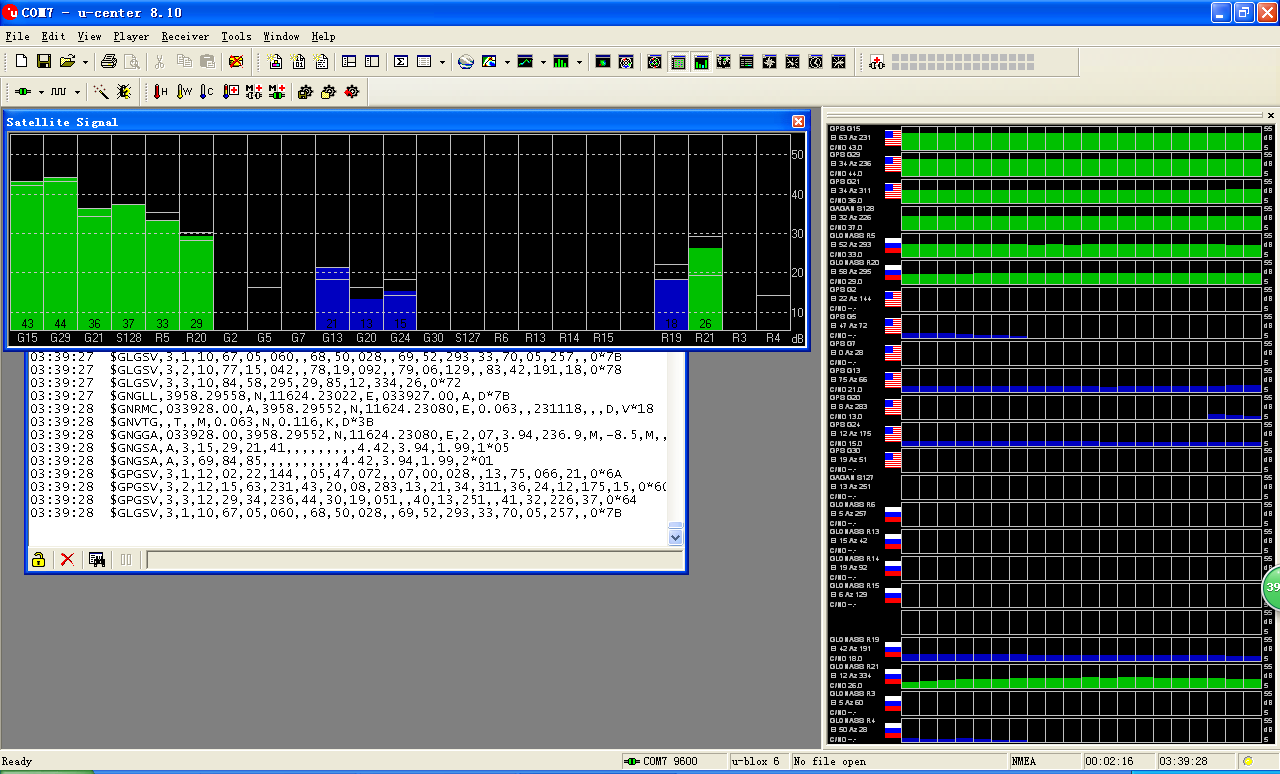This screenshot has width=1280, height=774.
Task: Click the filter icon in the console toolbar
Action: point(97,559)
